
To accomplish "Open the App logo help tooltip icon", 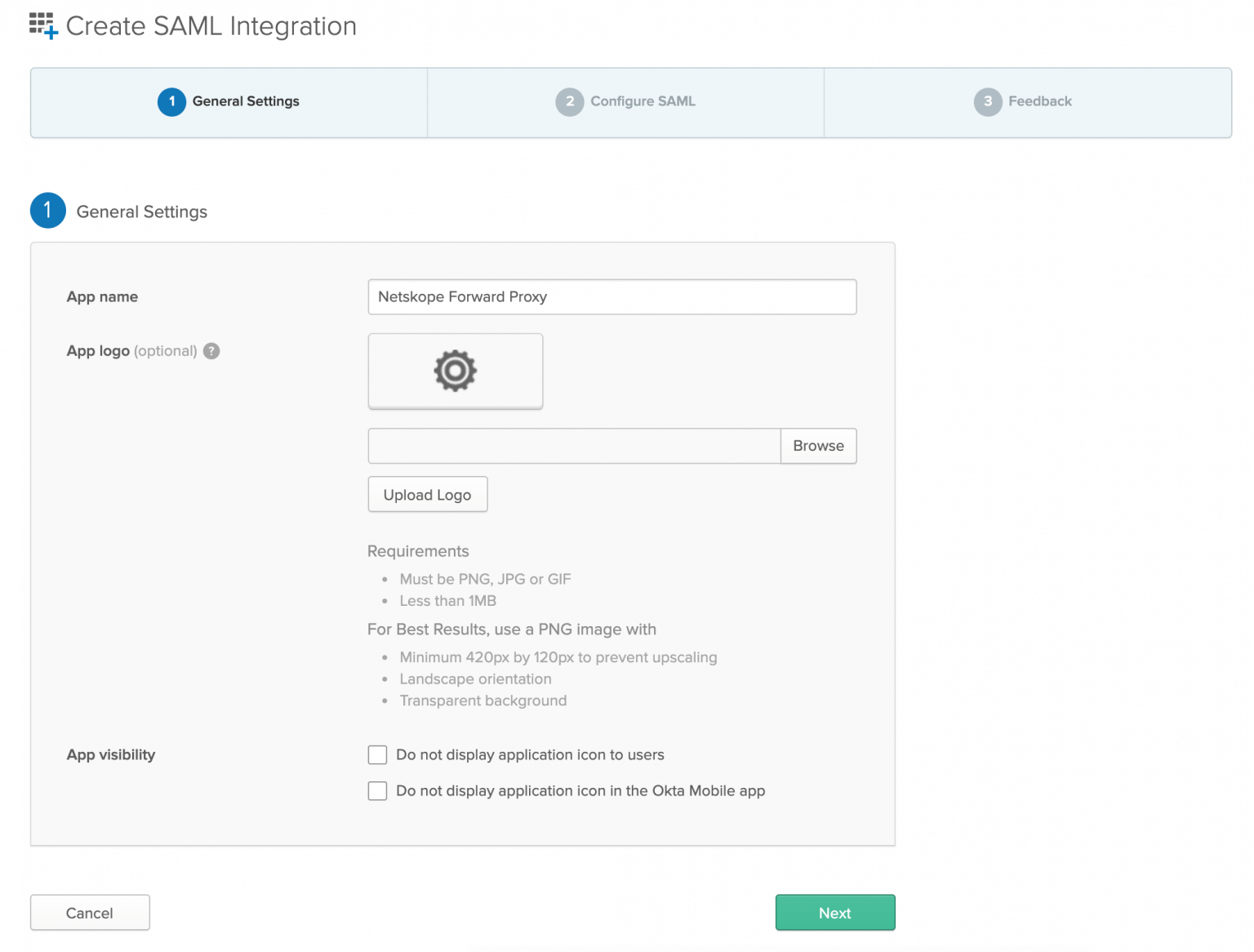I will (x=211, y=351).
